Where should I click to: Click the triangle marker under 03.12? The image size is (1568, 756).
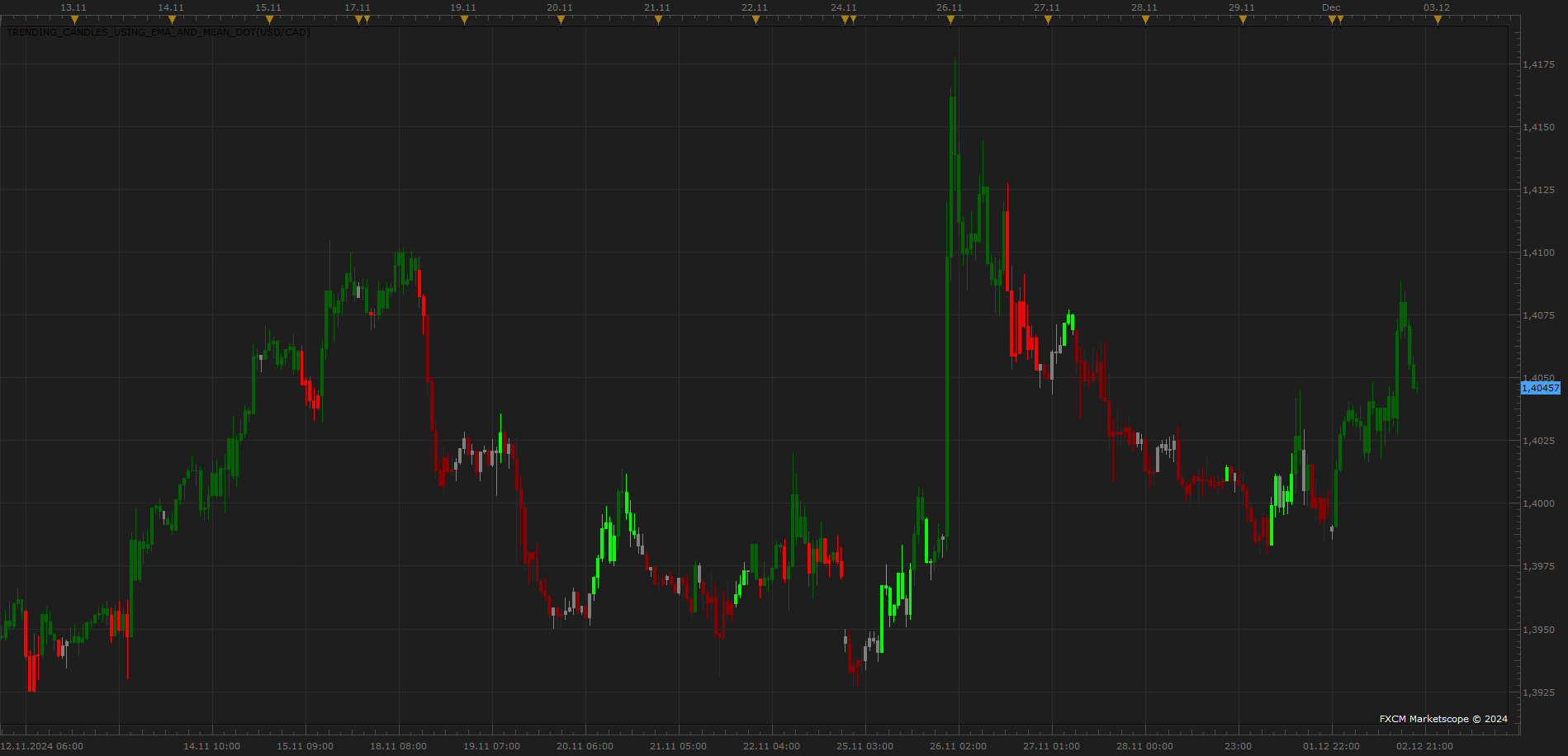[x=1438, y=20]
